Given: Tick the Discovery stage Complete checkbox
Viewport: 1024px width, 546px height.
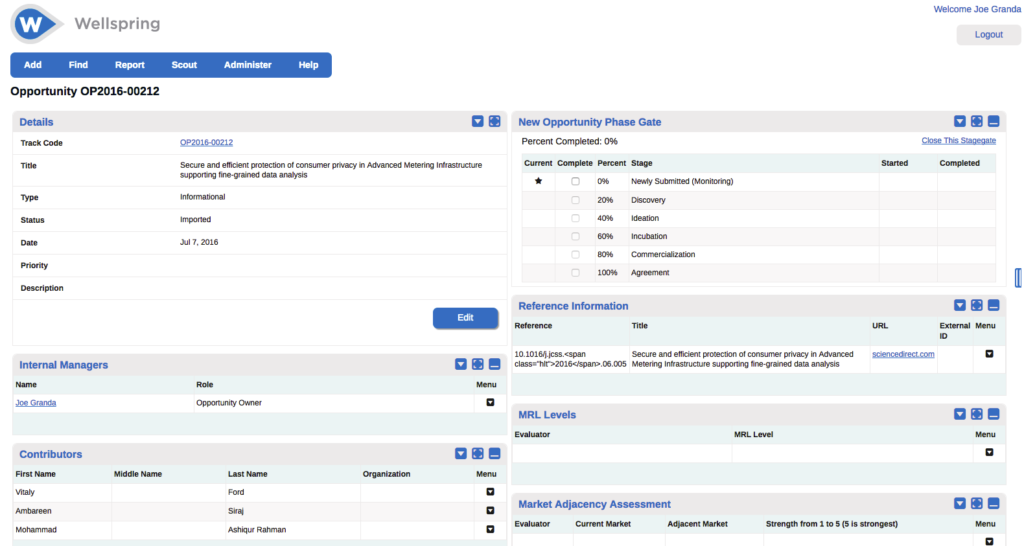Looking at the screenshot, I should (x=575, y=200).
